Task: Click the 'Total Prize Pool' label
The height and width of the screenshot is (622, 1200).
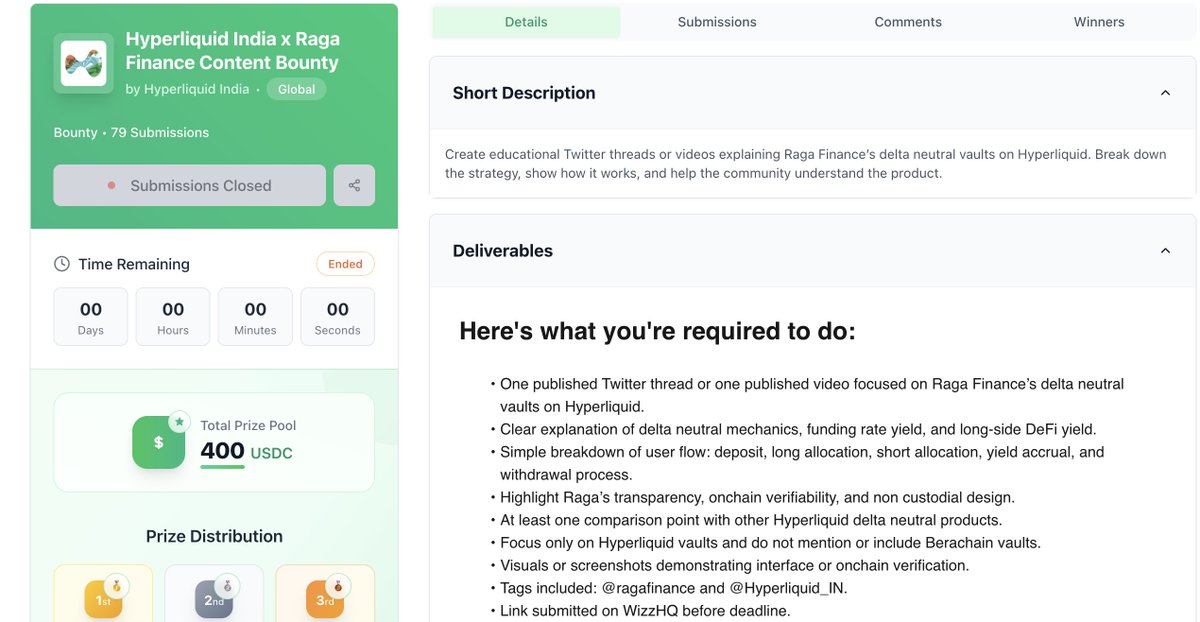Action: point(248,425)
